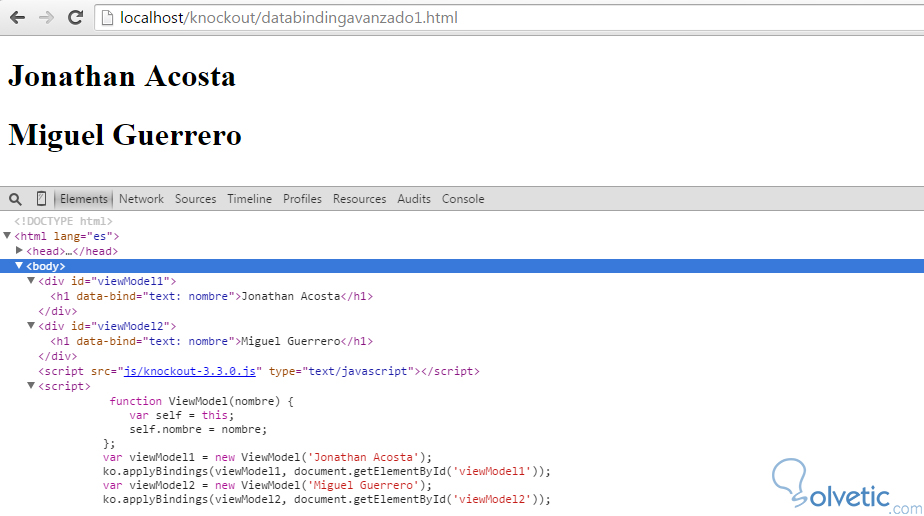Open DevTools search with the magnifier icon
Image resolution: width=924 pixels, height=516 pixels.
[15, 199]
